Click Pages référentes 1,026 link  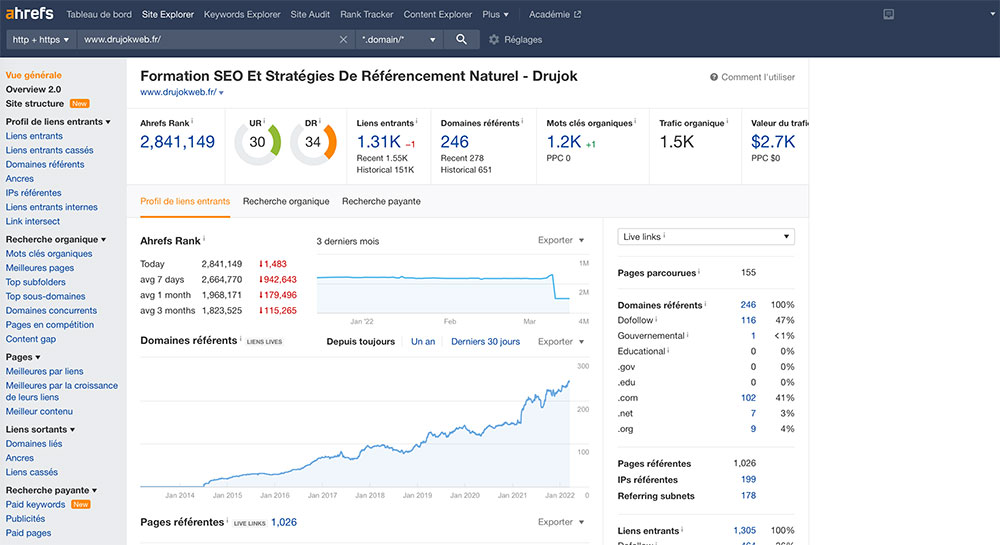click(284, 522)
